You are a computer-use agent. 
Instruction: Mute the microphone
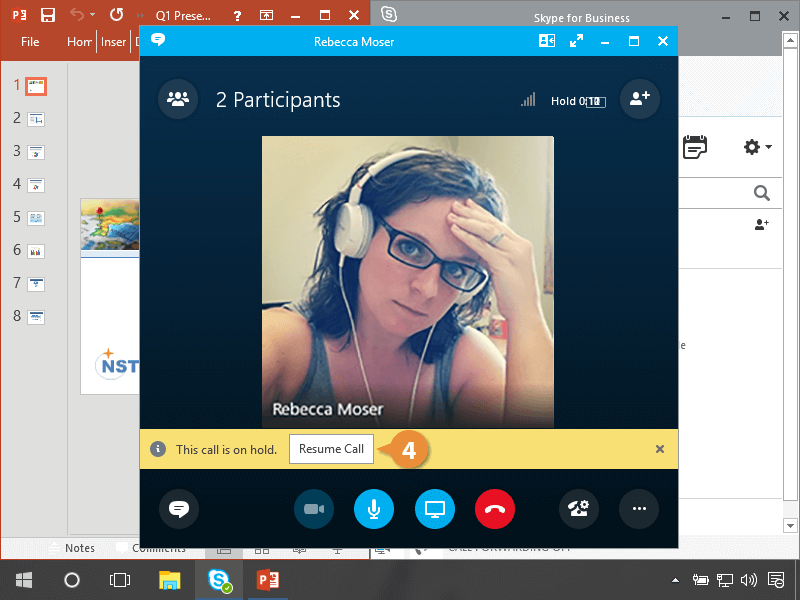(374, 509)
